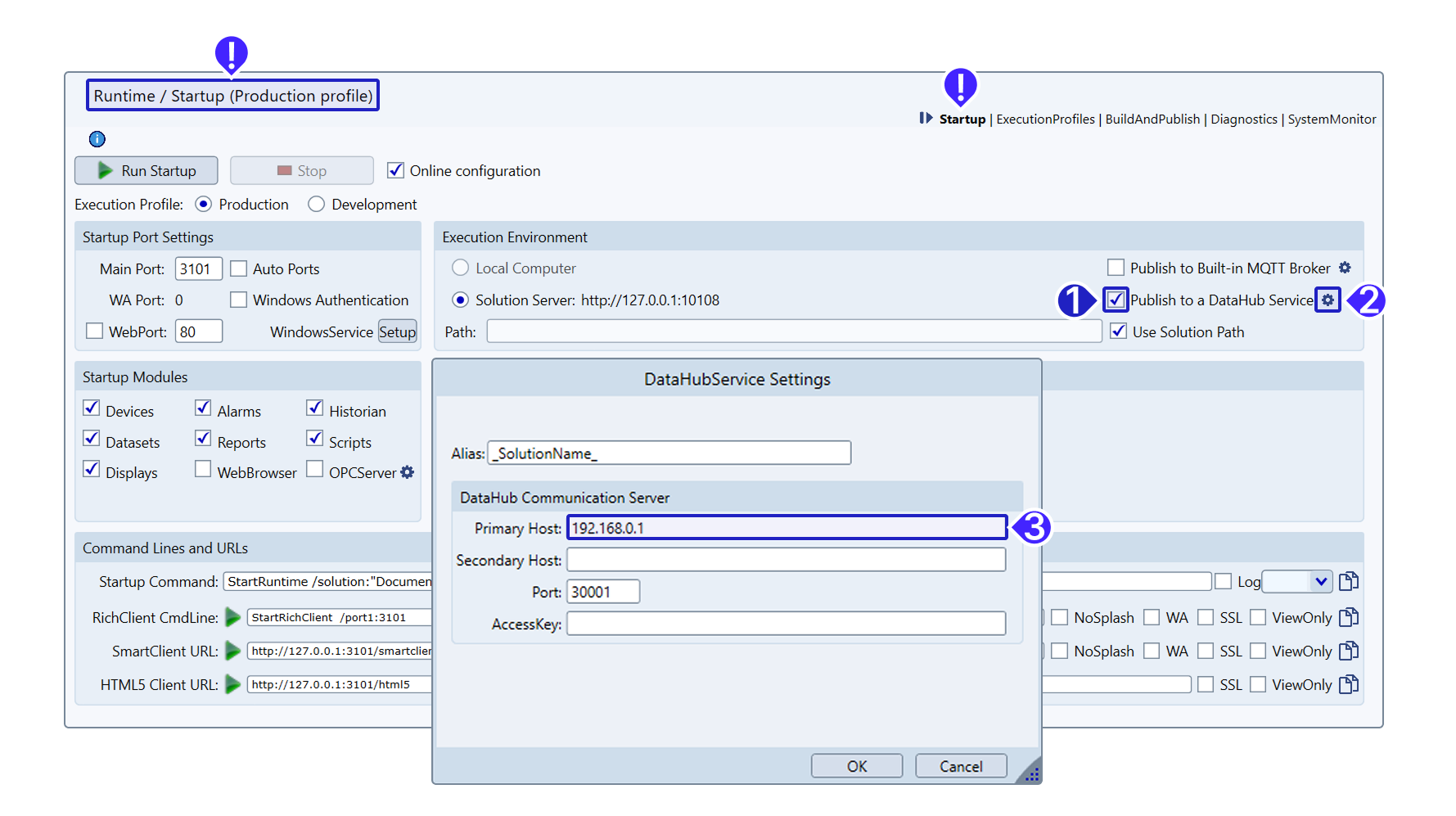Tick the WebPort checkbox
The height and width of the screenshot is (816, 1456).
[95, 331]
